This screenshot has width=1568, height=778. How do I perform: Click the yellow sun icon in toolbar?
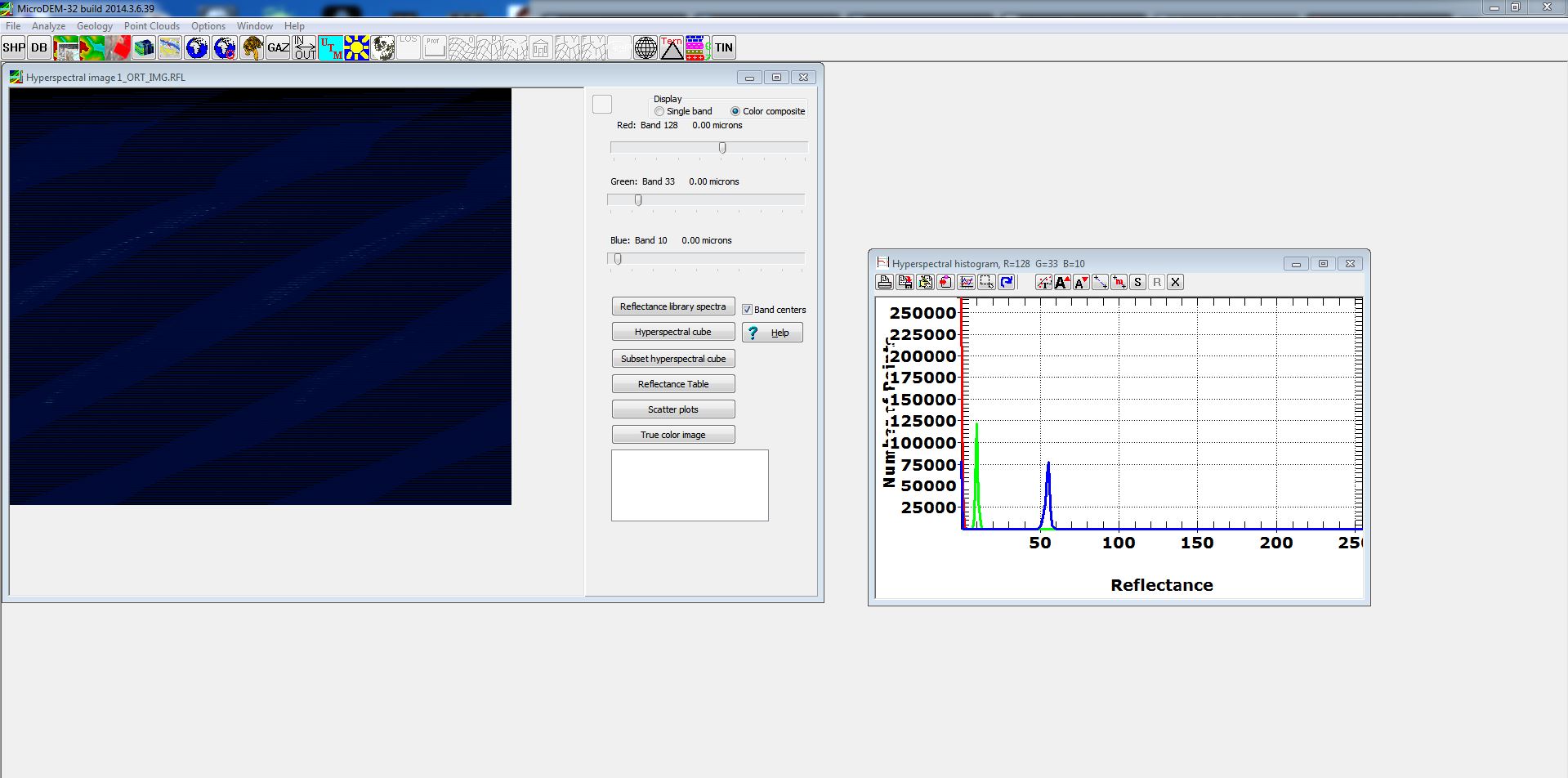tap(357, 48)
